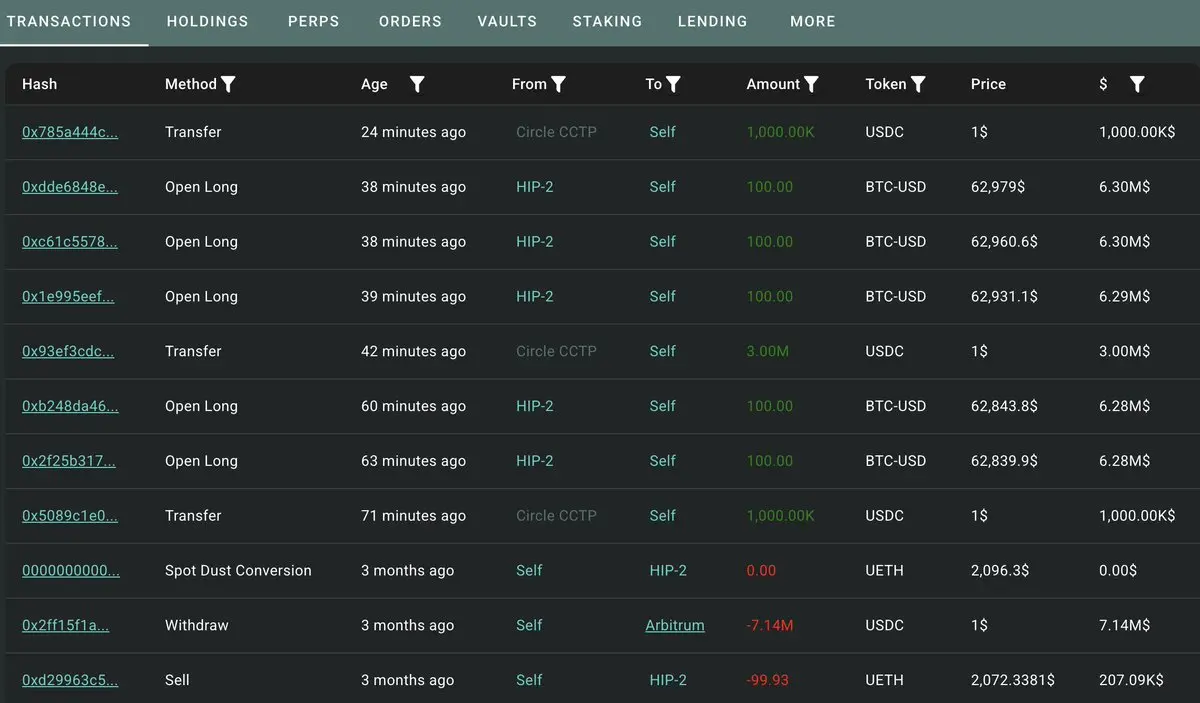
Task: Open transaction hash 0xdde6848e...
Action: click(70, 187)
